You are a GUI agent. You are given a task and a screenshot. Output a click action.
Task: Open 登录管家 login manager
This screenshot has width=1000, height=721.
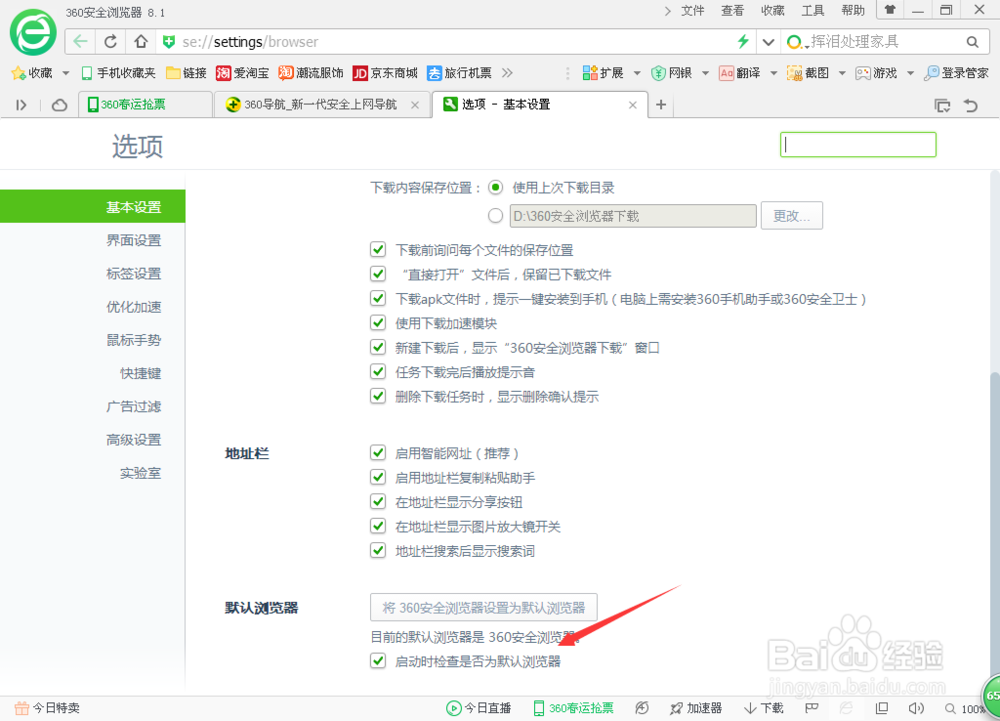point(957,73)
